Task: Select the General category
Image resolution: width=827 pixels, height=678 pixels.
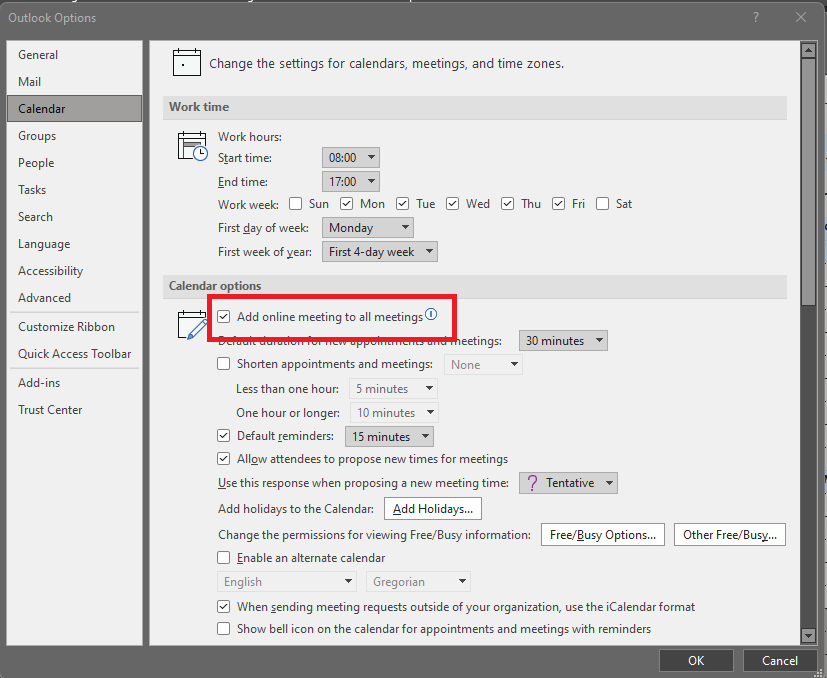Action: (74, 55)
